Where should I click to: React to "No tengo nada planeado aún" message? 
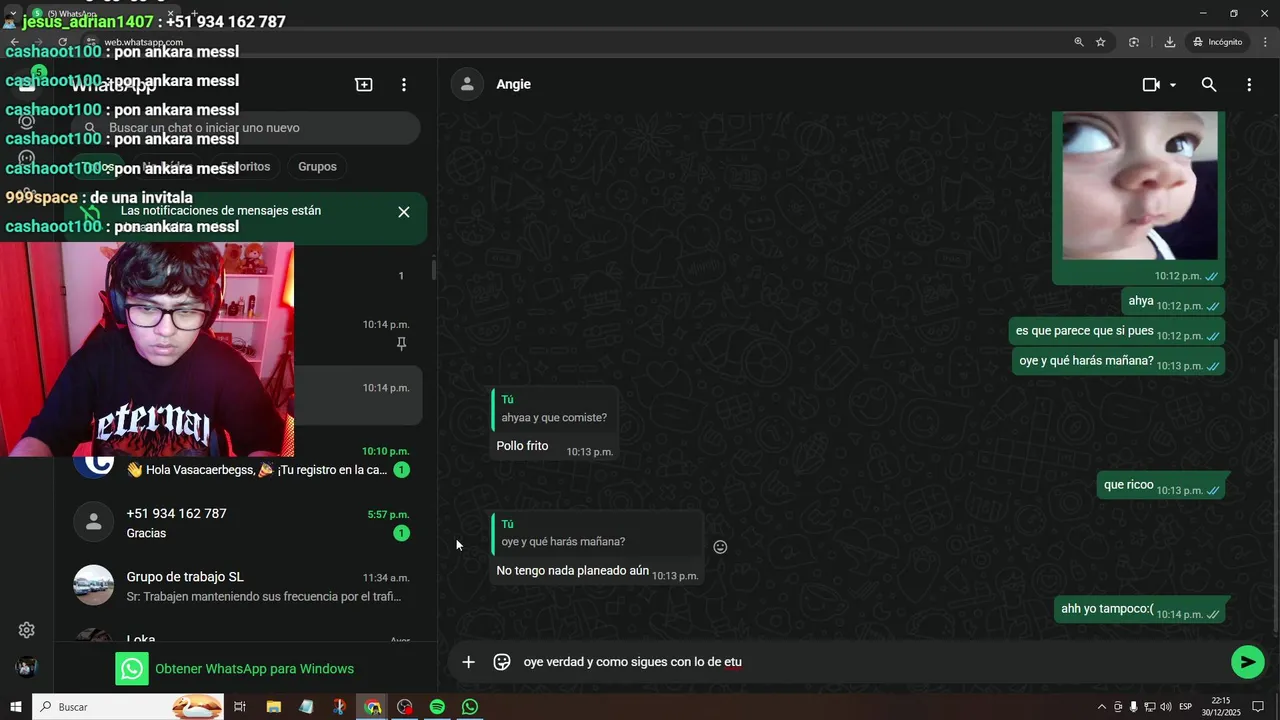[x=720, y=547]
